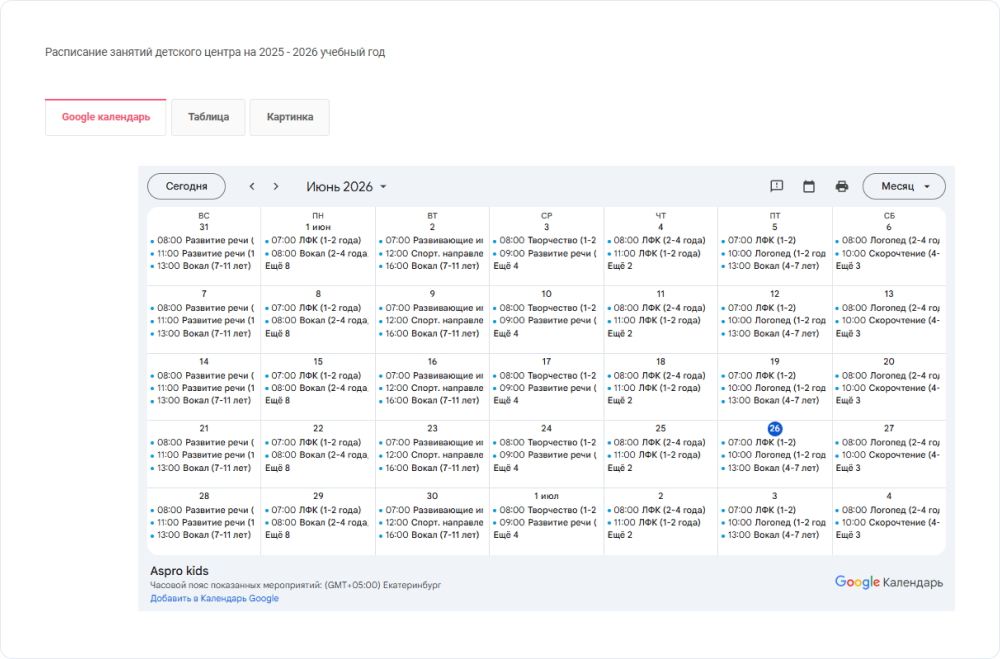Image resolution: width=1000 pixels, height=659 pixels.
Task: Open 10:00 Скорочтение event on June 27
Action: pyautogui.click(x=888, y=455)
